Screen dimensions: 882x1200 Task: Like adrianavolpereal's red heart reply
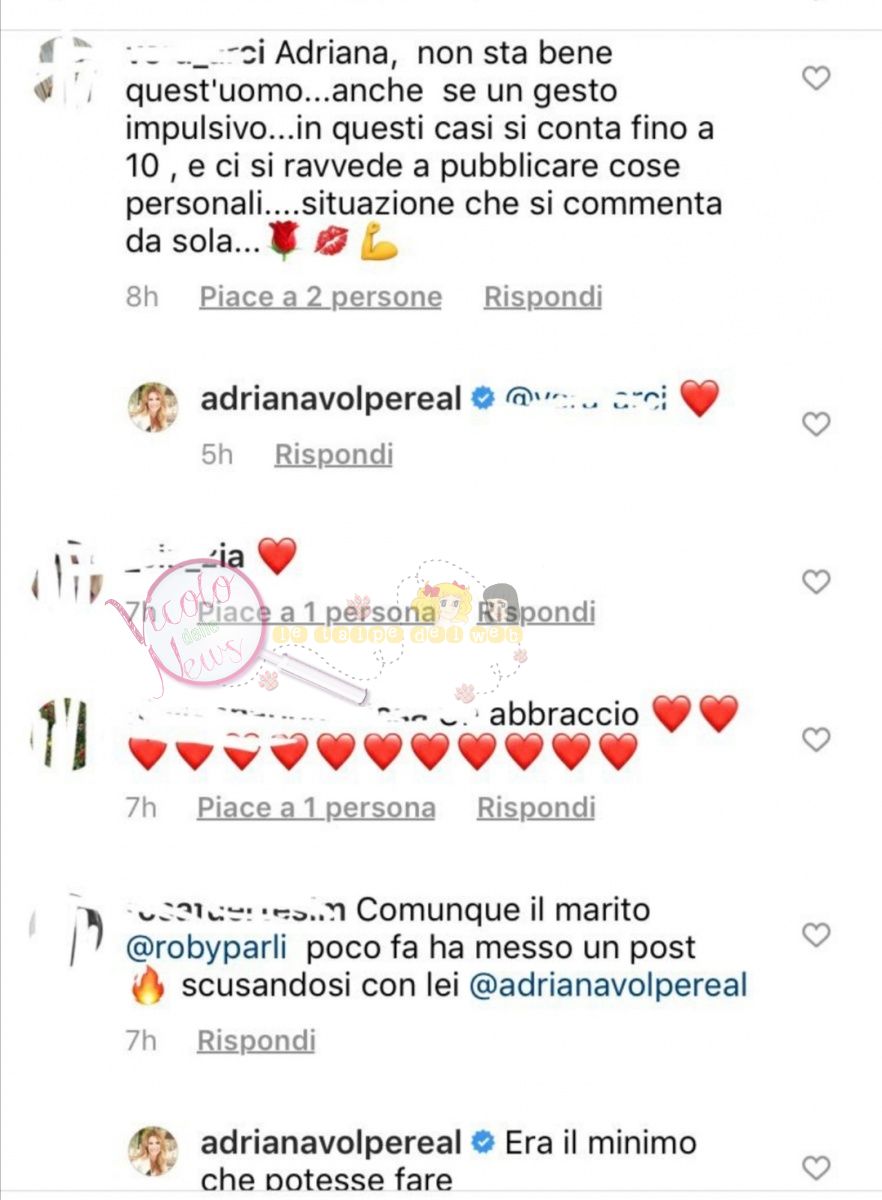817,424
